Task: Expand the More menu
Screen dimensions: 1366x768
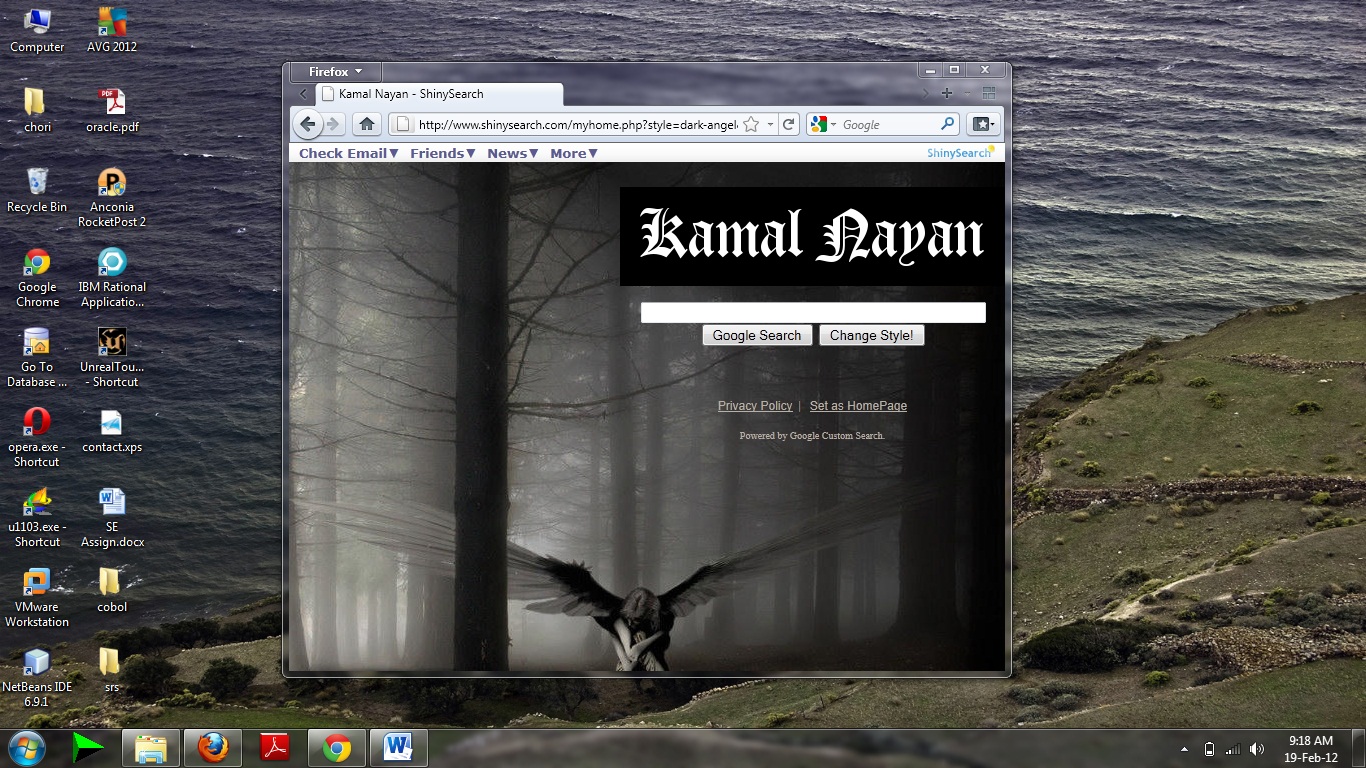Action: (574, 153)
